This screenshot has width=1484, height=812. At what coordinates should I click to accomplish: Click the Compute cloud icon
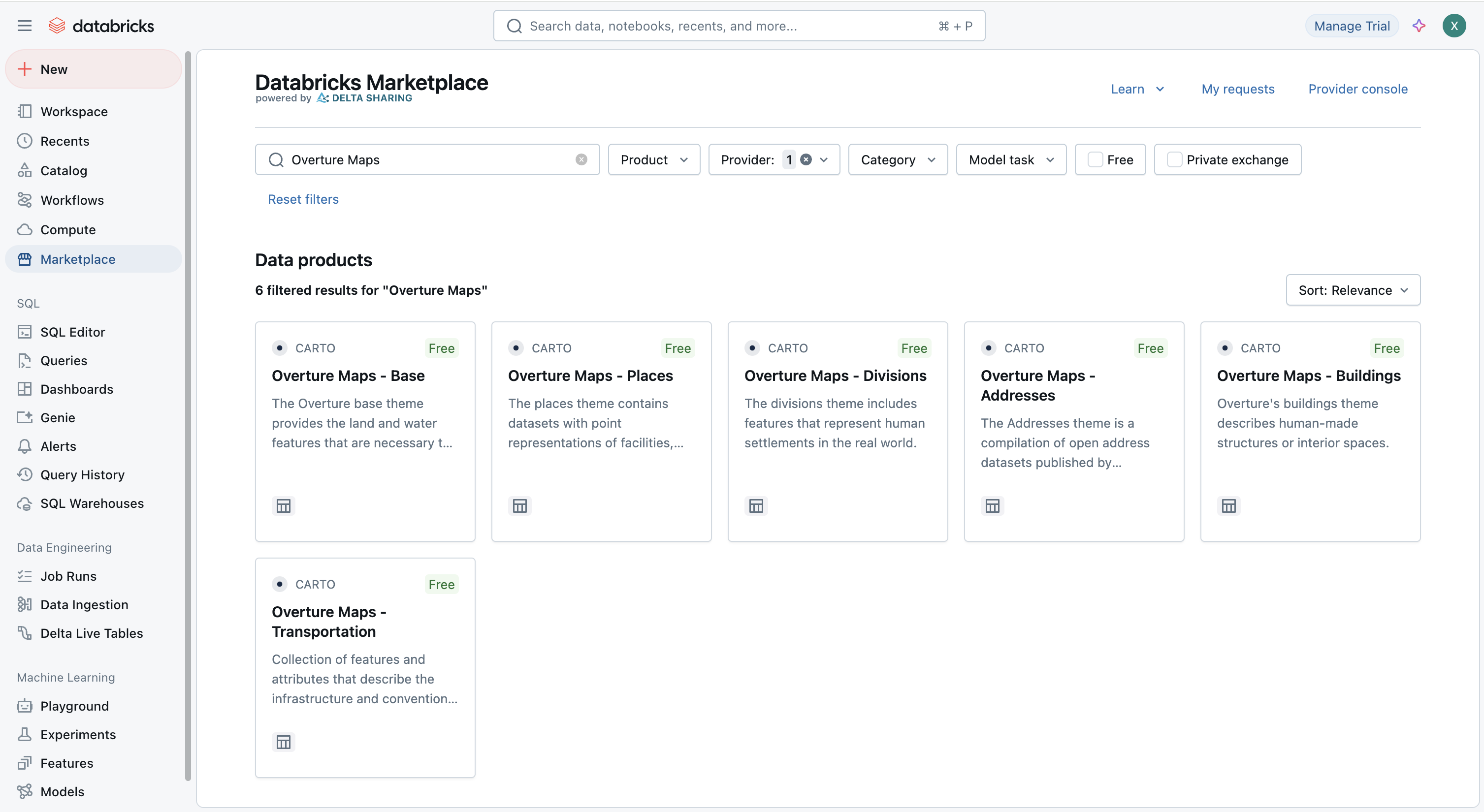24,229
